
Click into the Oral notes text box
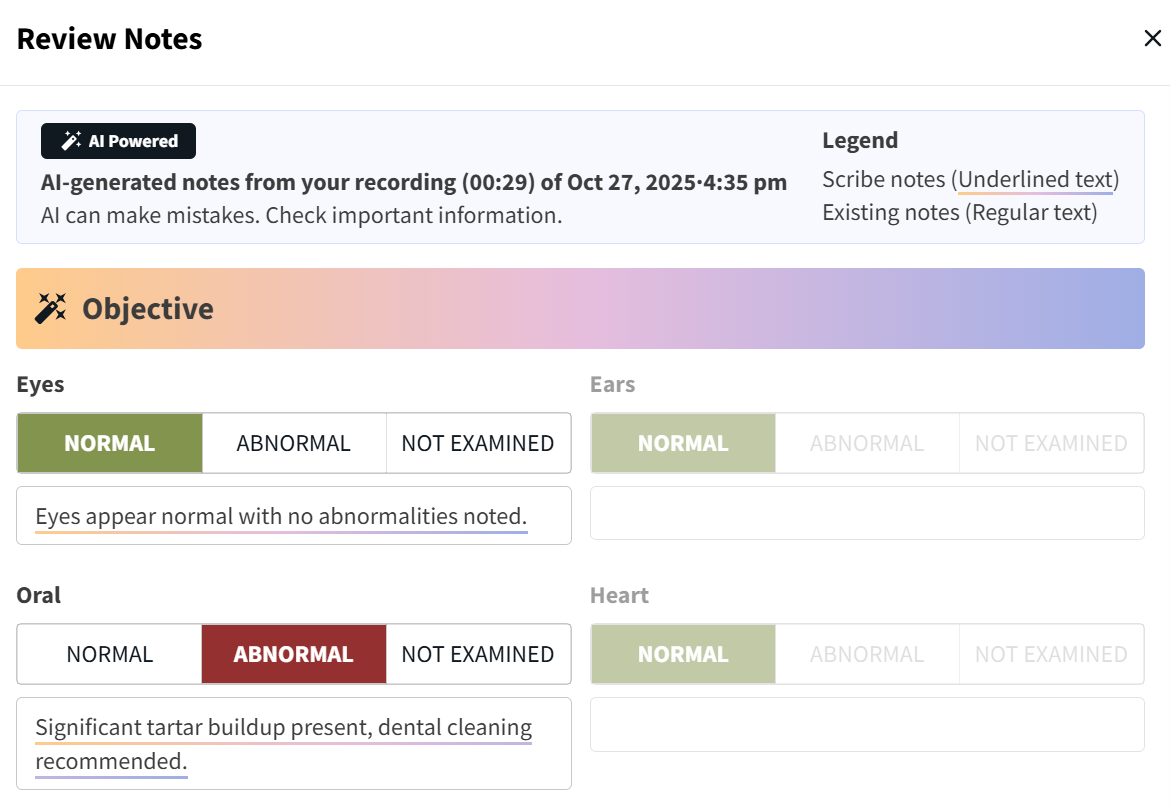click(293, 743)
